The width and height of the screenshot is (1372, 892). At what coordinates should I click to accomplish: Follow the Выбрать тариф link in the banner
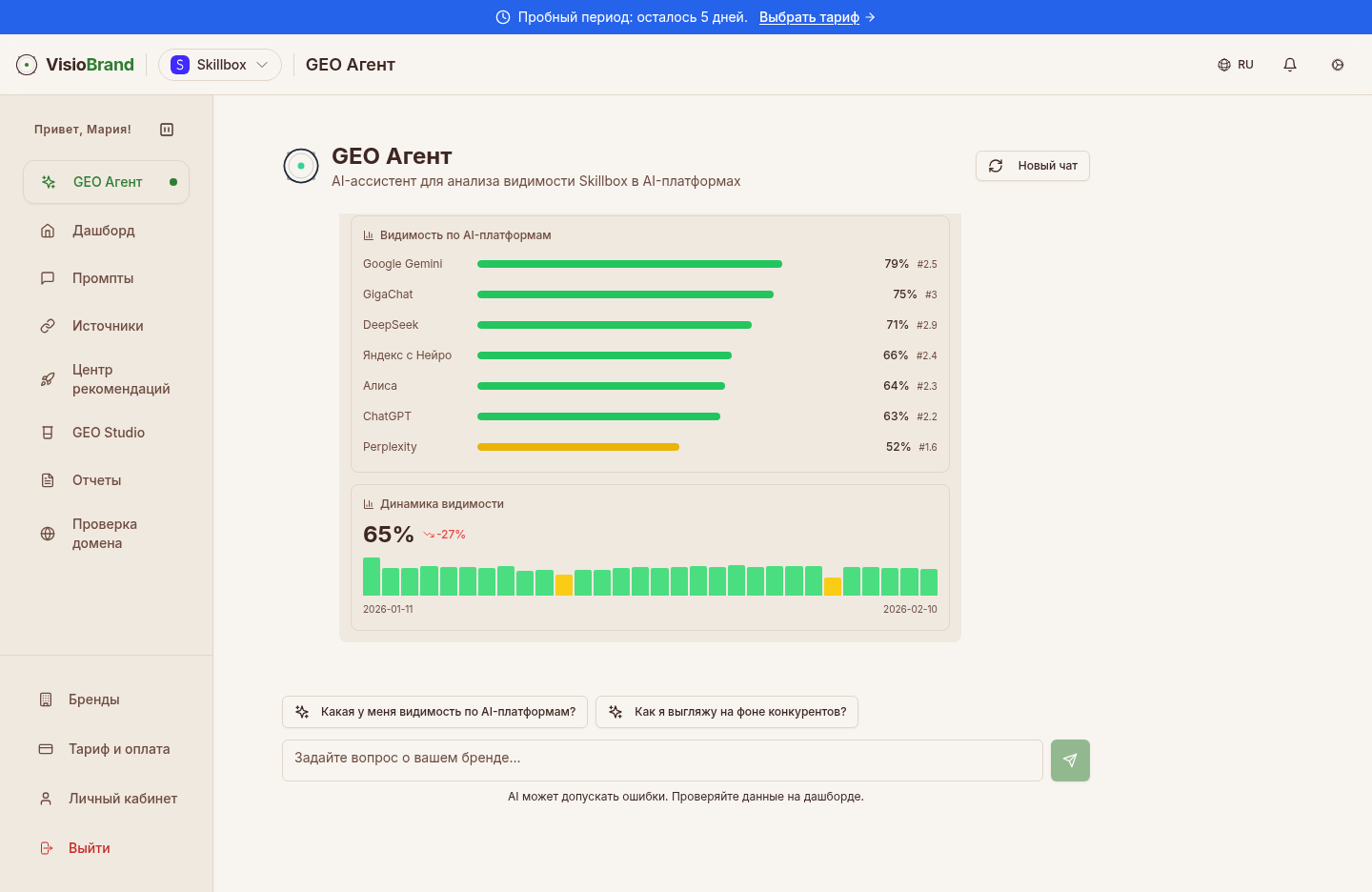[810, 16]
